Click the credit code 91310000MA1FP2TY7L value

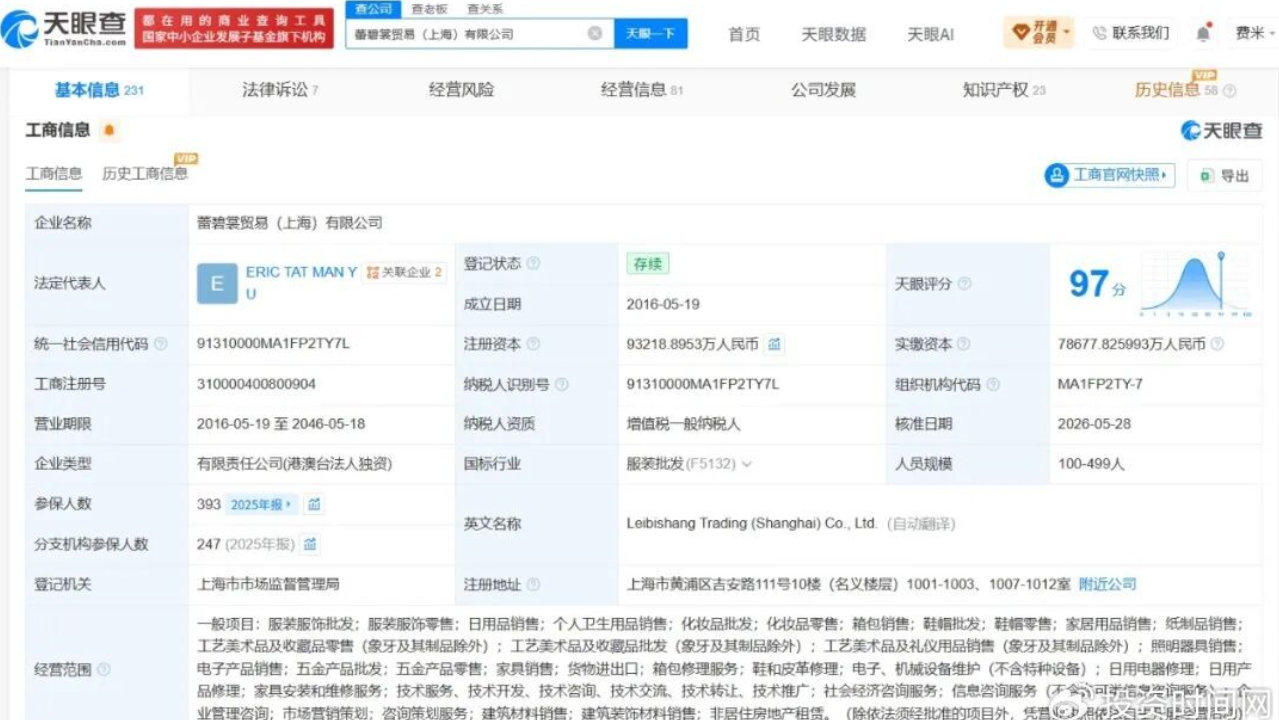point(274,344)
